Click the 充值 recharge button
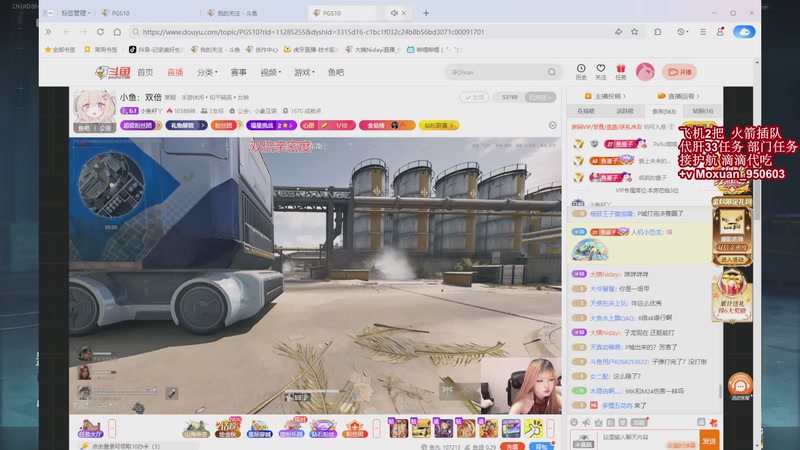This screenshot has width=800, height=450. (512, 446)
